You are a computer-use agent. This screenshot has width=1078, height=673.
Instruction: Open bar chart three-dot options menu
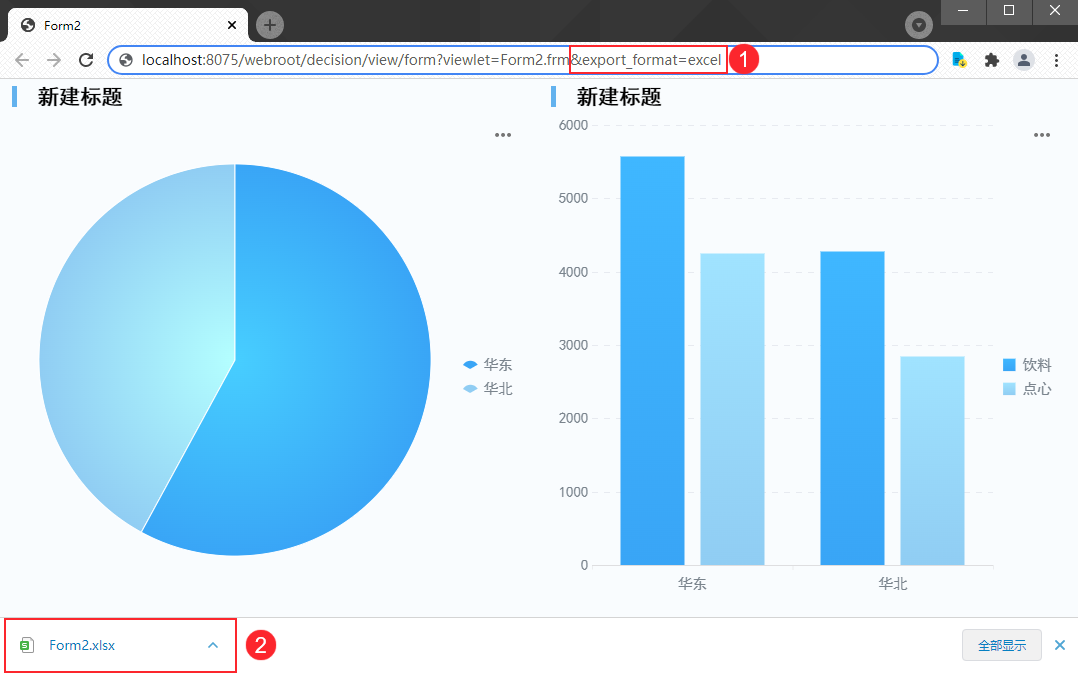[1042, 135]
